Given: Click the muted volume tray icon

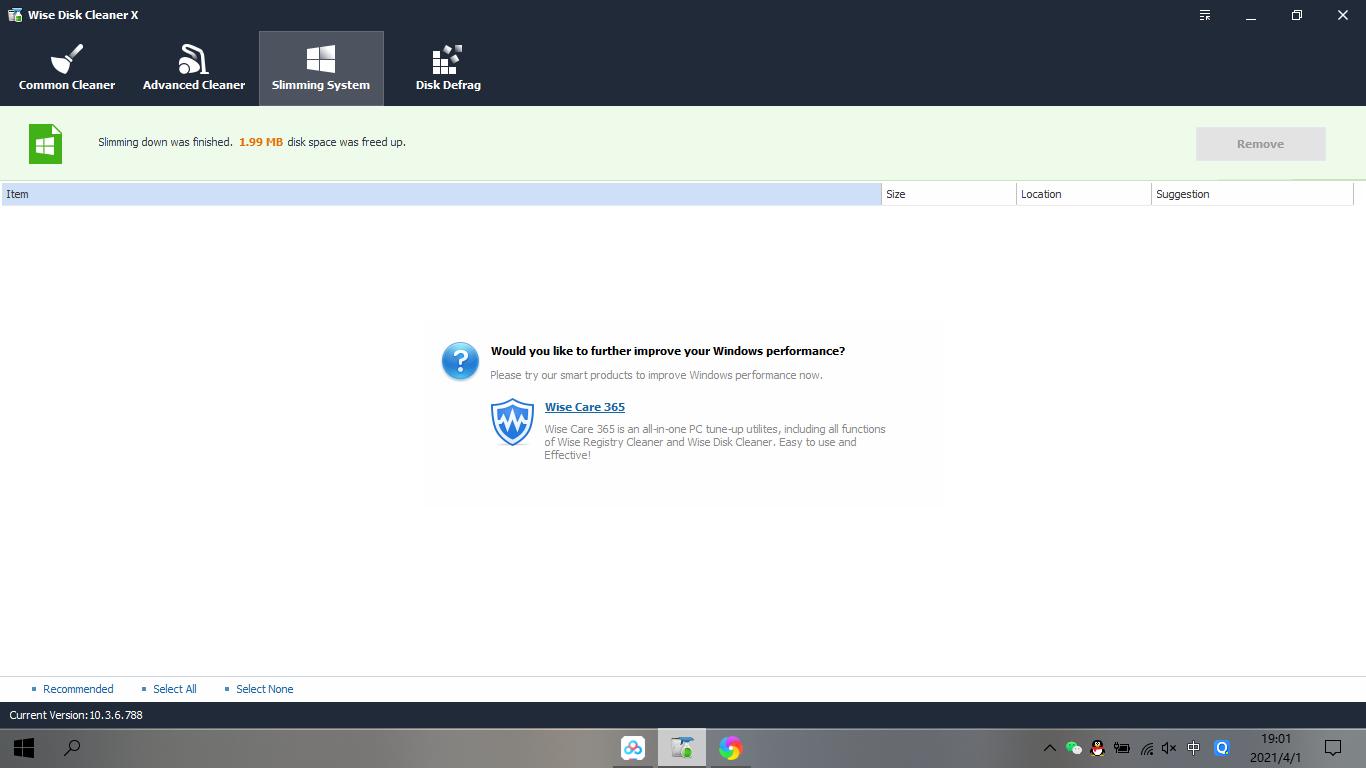Looking at the screenshot, I should (1169, 748).
